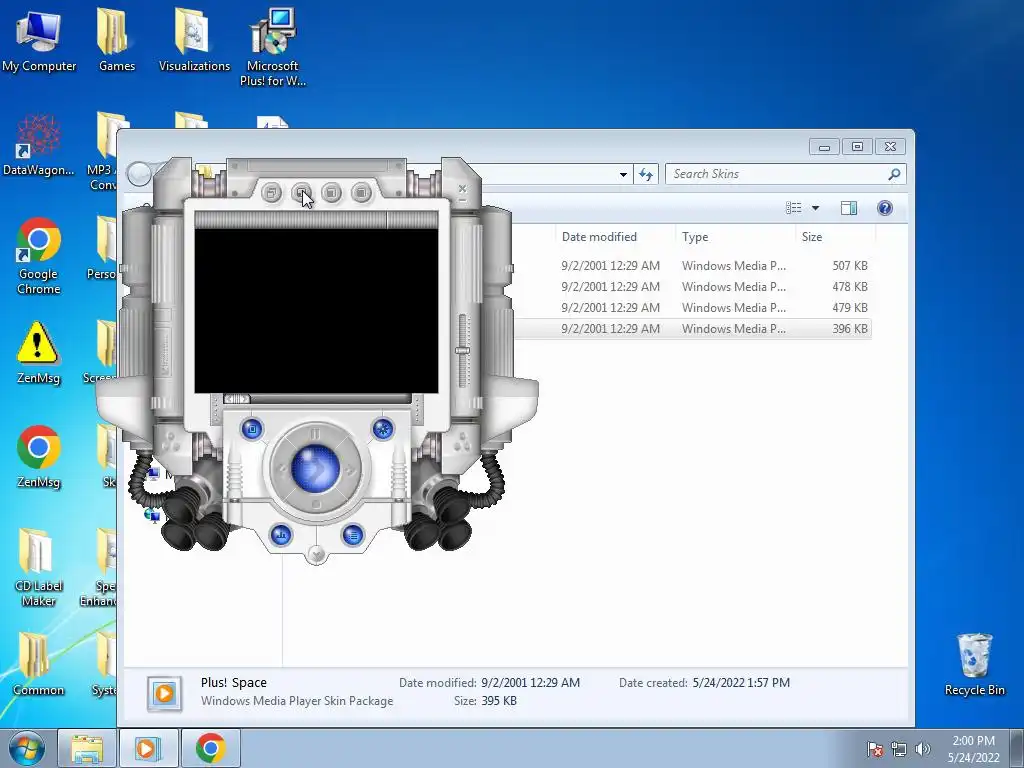This screenshot has height=768, width=1024.
Task: Change the view with the Explorer view icon
Action: 793,208
